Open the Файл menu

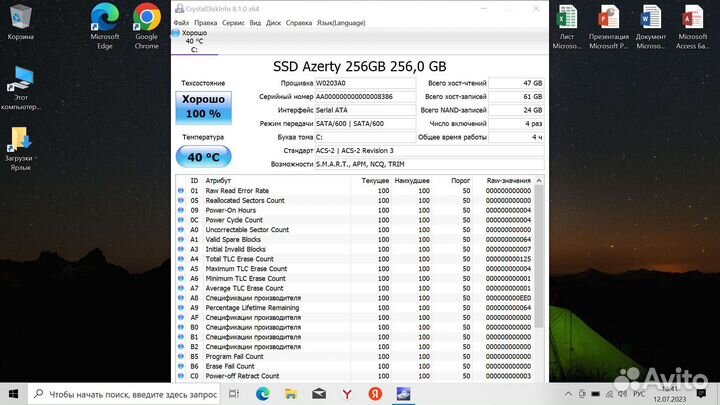point(181,22)
